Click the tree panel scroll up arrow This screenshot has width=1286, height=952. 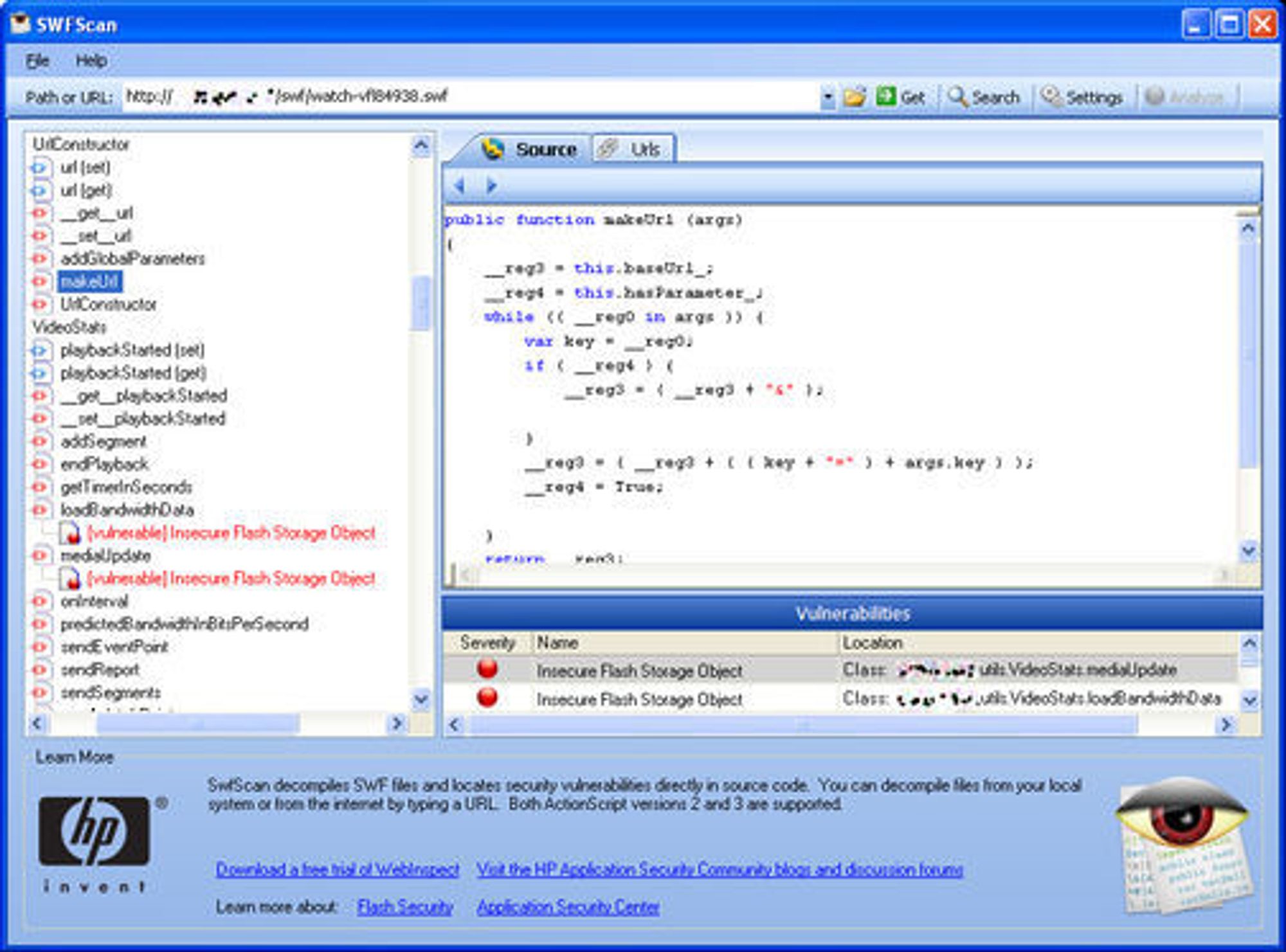pyautogui.click(x=421, y=146)
